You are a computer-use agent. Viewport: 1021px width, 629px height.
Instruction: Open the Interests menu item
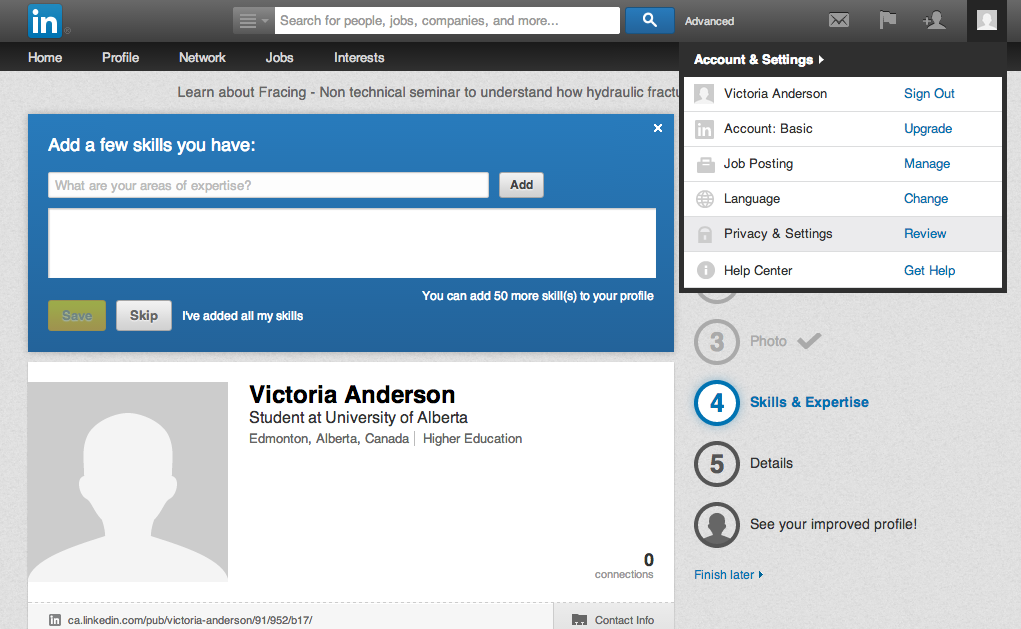pos(359,57)
